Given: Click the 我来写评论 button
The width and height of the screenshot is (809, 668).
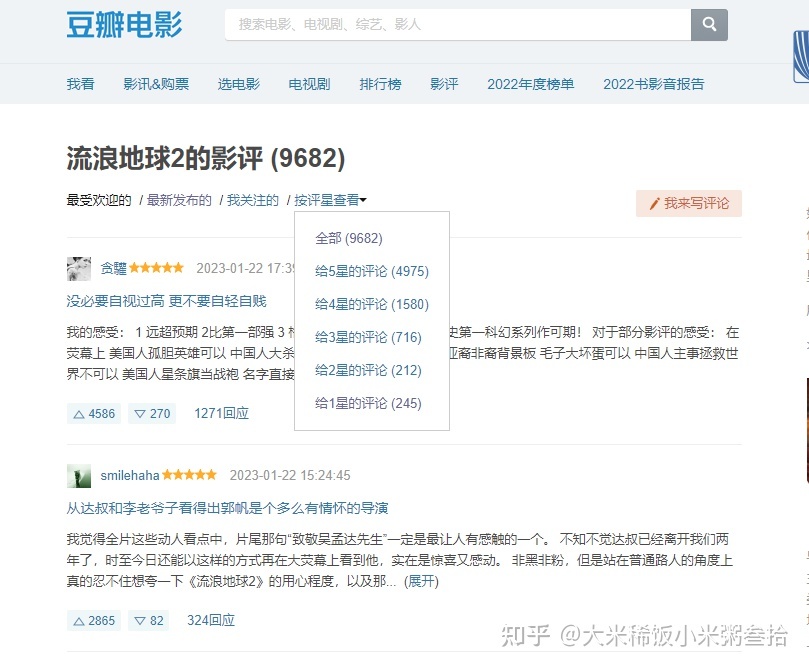Looking at the screenshot, I should (x=689, y=203).
